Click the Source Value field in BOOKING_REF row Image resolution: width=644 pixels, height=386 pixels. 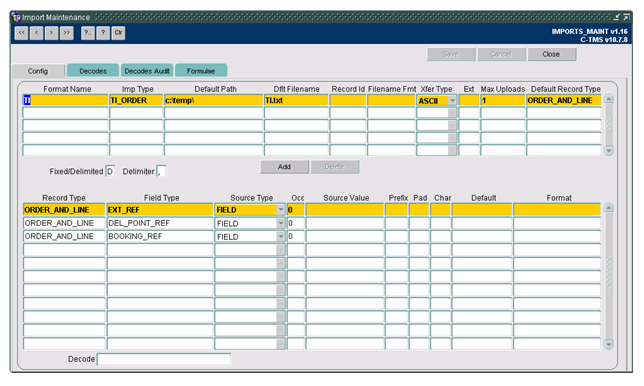click(345, 236)
